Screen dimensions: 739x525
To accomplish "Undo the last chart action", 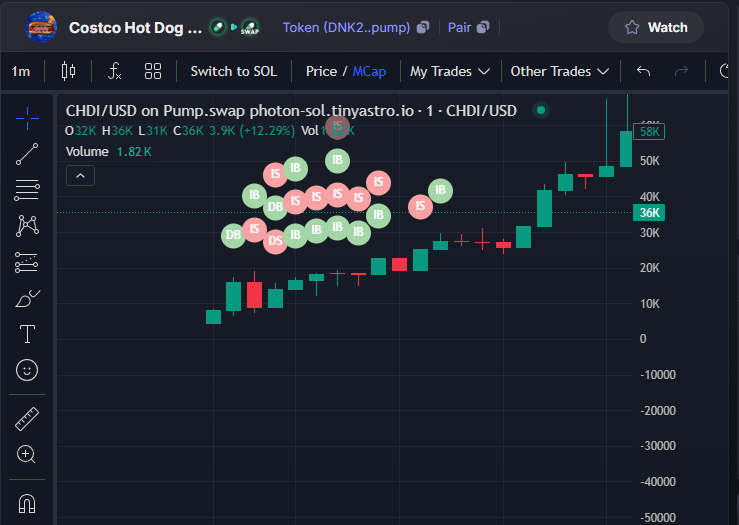I will pyautogui.click(x=643, y=71).
